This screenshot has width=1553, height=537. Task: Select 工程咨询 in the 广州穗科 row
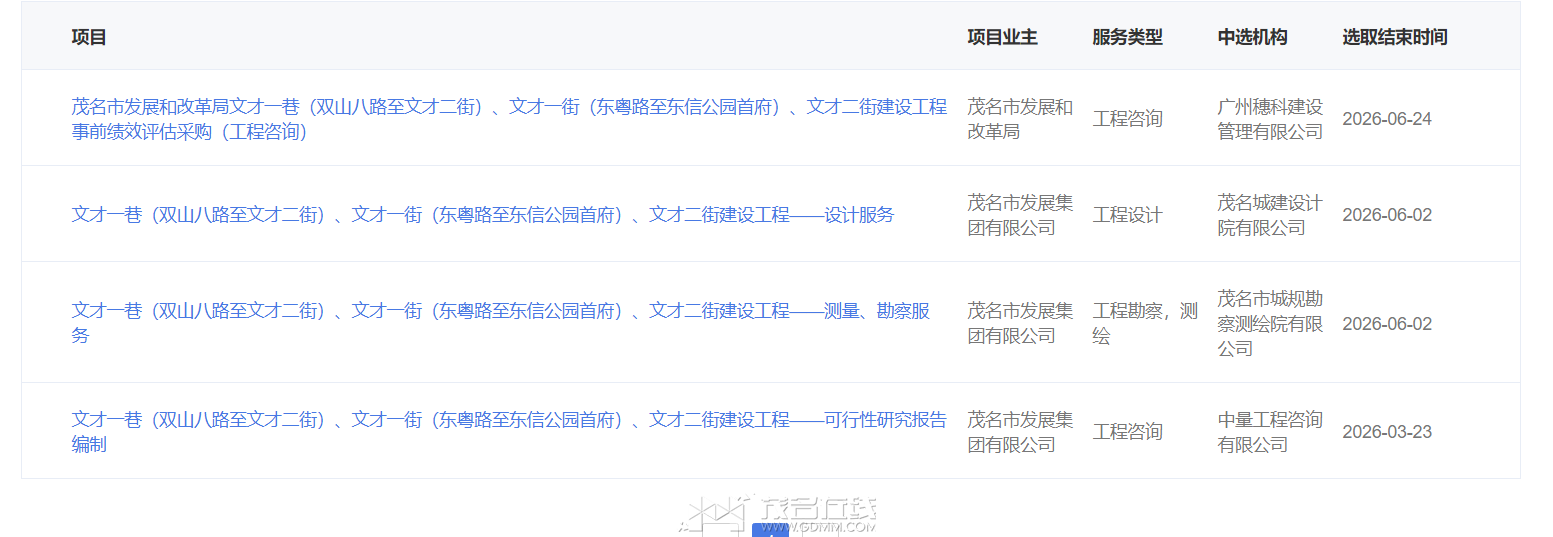pyautogui.click(x=1127, y=119)
